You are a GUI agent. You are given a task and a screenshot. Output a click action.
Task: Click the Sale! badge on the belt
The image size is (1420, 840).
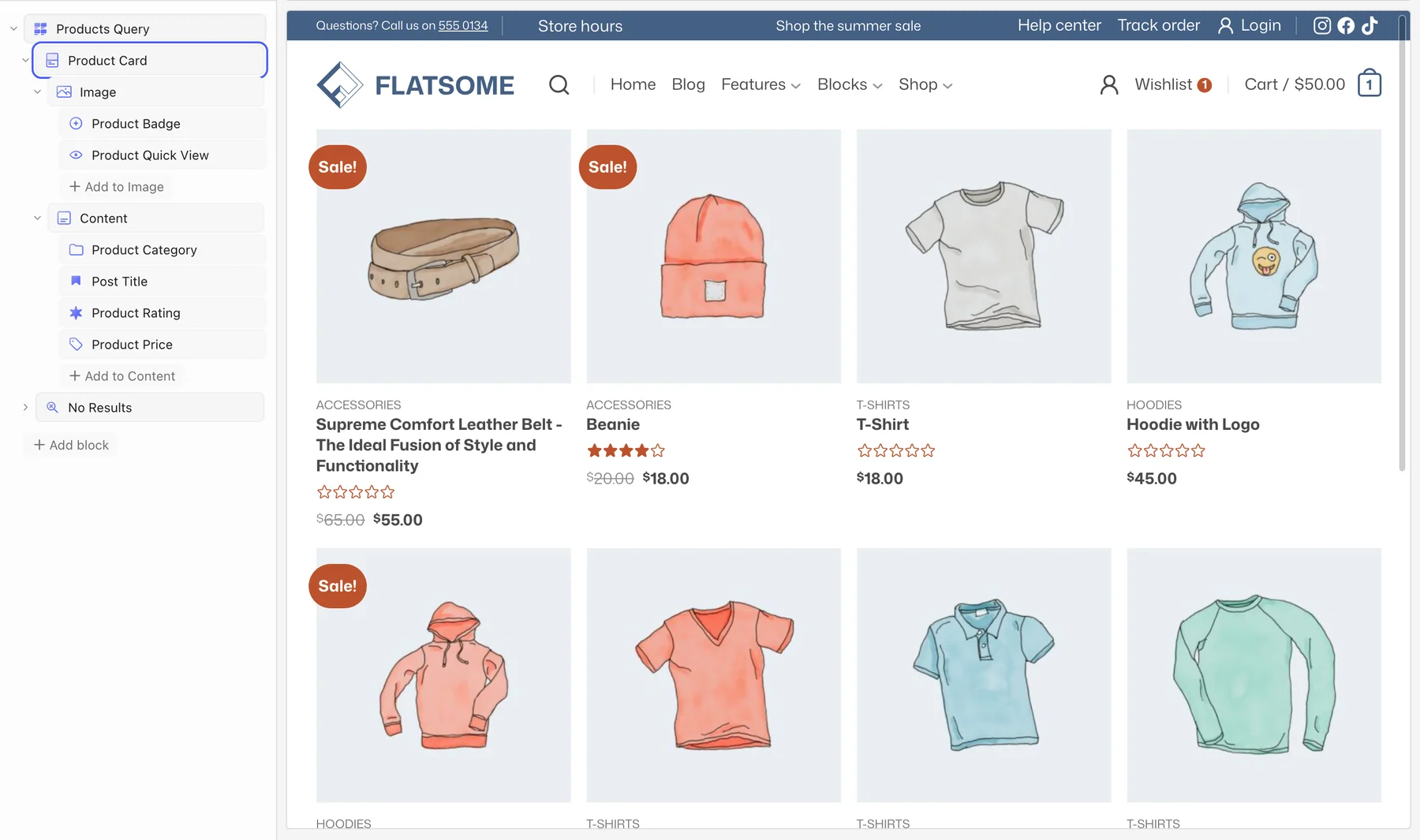338,166
